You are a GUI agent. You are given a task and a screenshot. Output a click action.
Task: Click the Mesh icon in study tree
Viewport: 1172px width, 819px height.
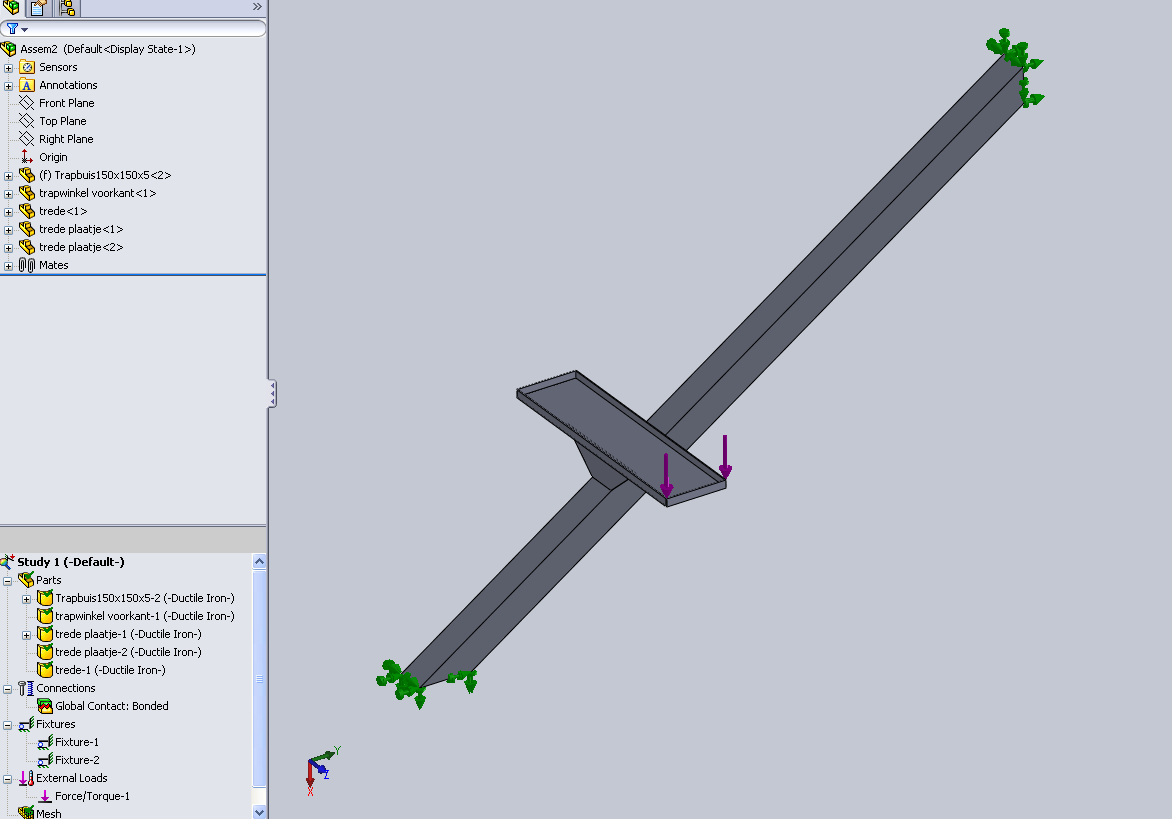click(x=26, y=813)
